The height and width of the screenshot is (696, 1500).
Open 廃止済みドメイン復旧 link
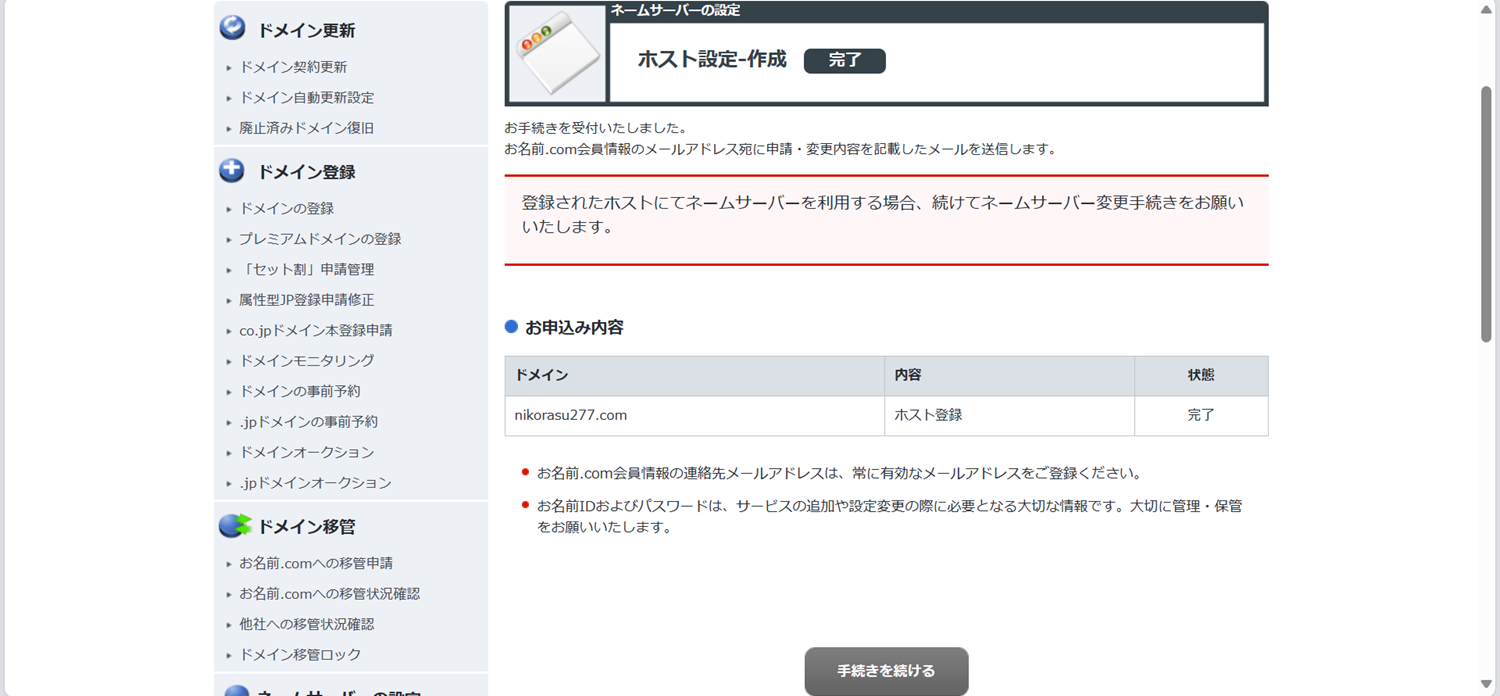point(306,128)
